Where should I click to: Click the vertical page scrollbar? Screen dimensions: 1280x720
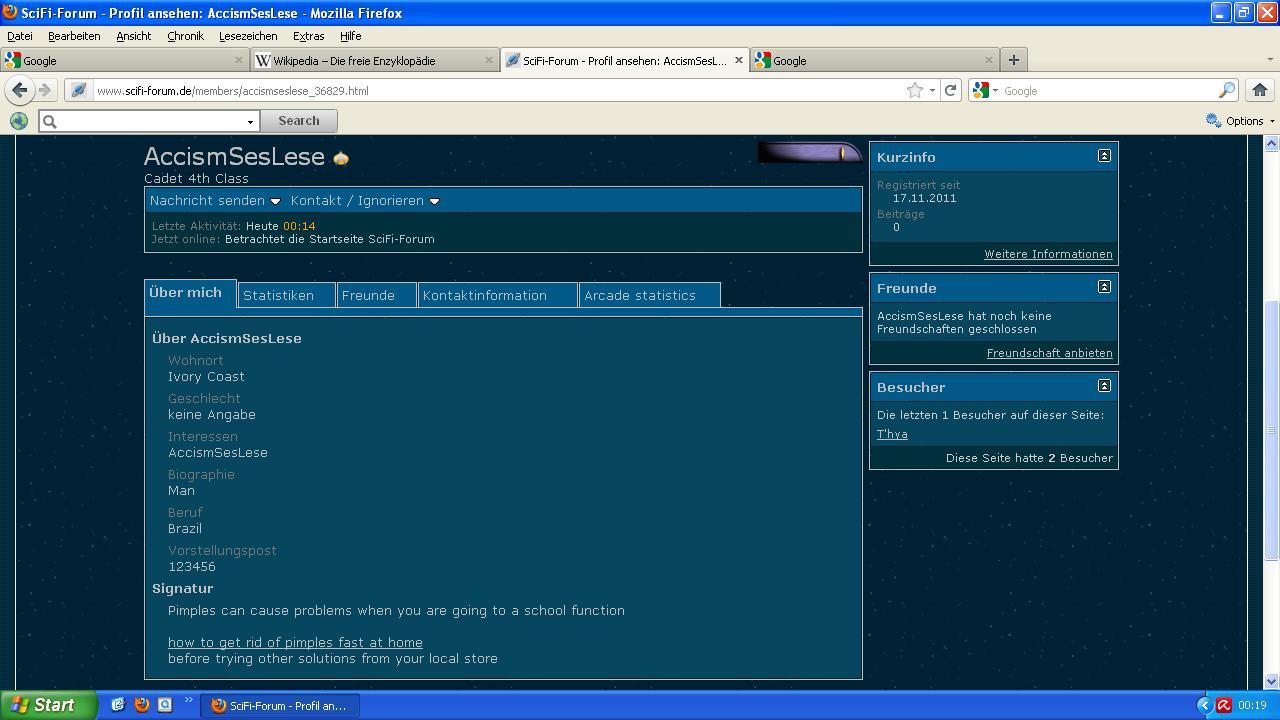(x=1272, y=430)
